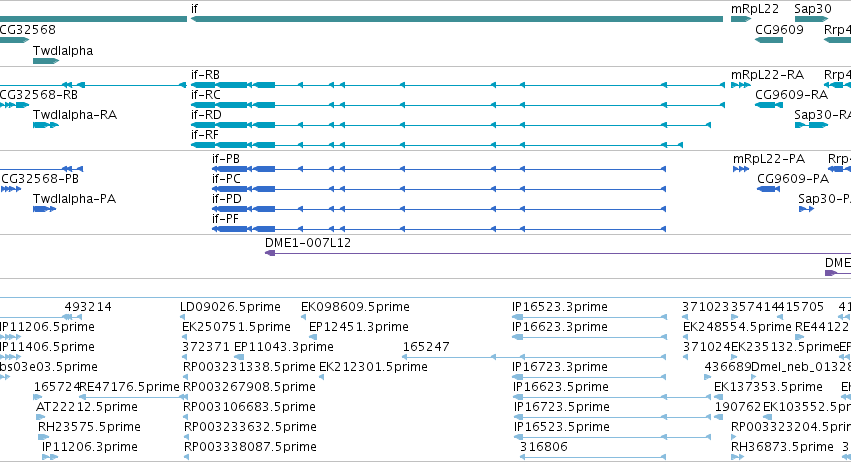Open the RE47176.5prime EST label
Viewport: 851px width, 462px height.
click(129, 387)
